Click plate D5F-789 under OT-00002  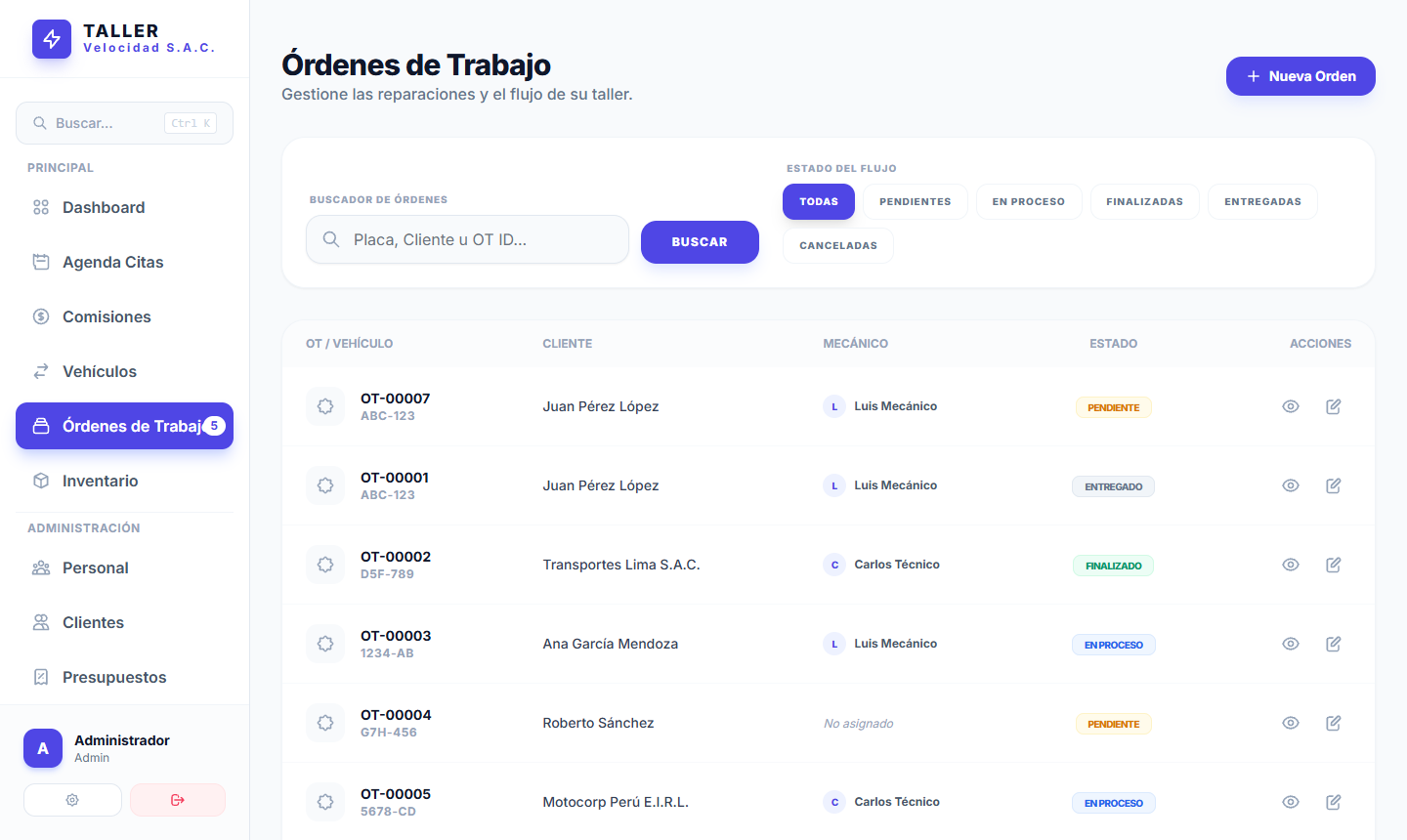tap(387, 574)
